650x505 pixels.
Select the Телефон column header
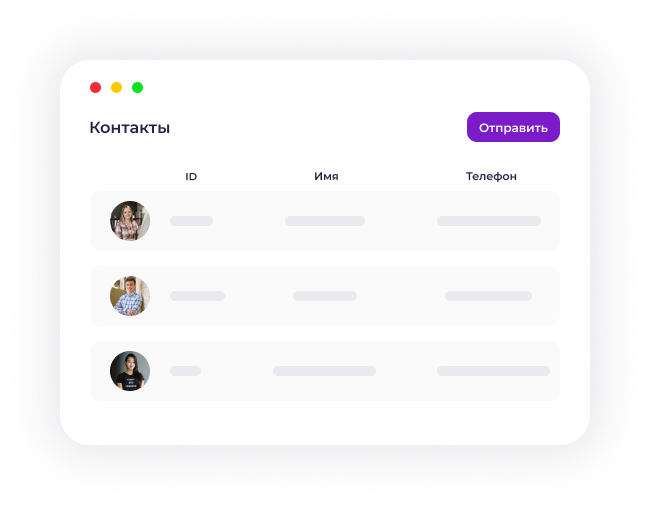[491, 176]
